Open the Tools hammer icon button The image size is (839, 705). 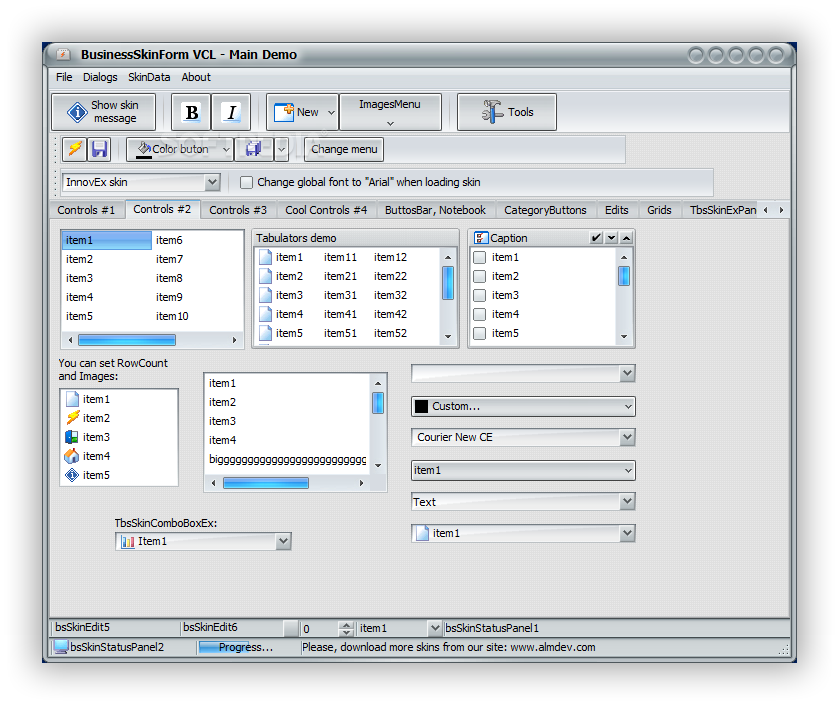(x=492, y=112)
